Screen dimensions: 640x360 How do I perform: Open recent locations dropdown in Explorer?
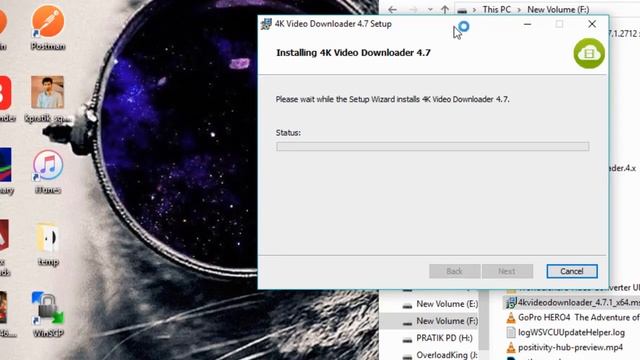tap(430, 9)
